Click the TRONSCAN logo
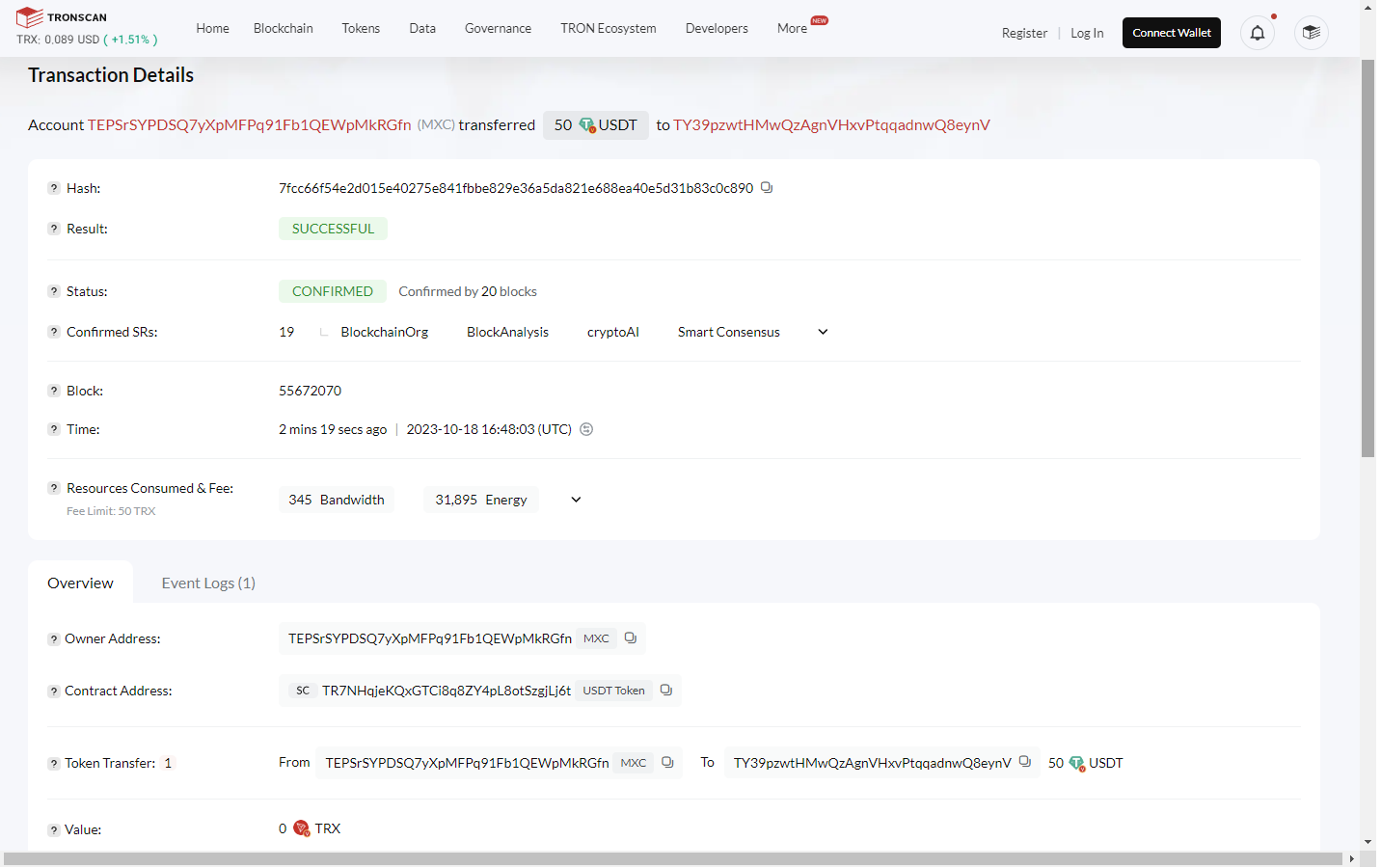The image size is (1381, 868). (x=62, y=17)
